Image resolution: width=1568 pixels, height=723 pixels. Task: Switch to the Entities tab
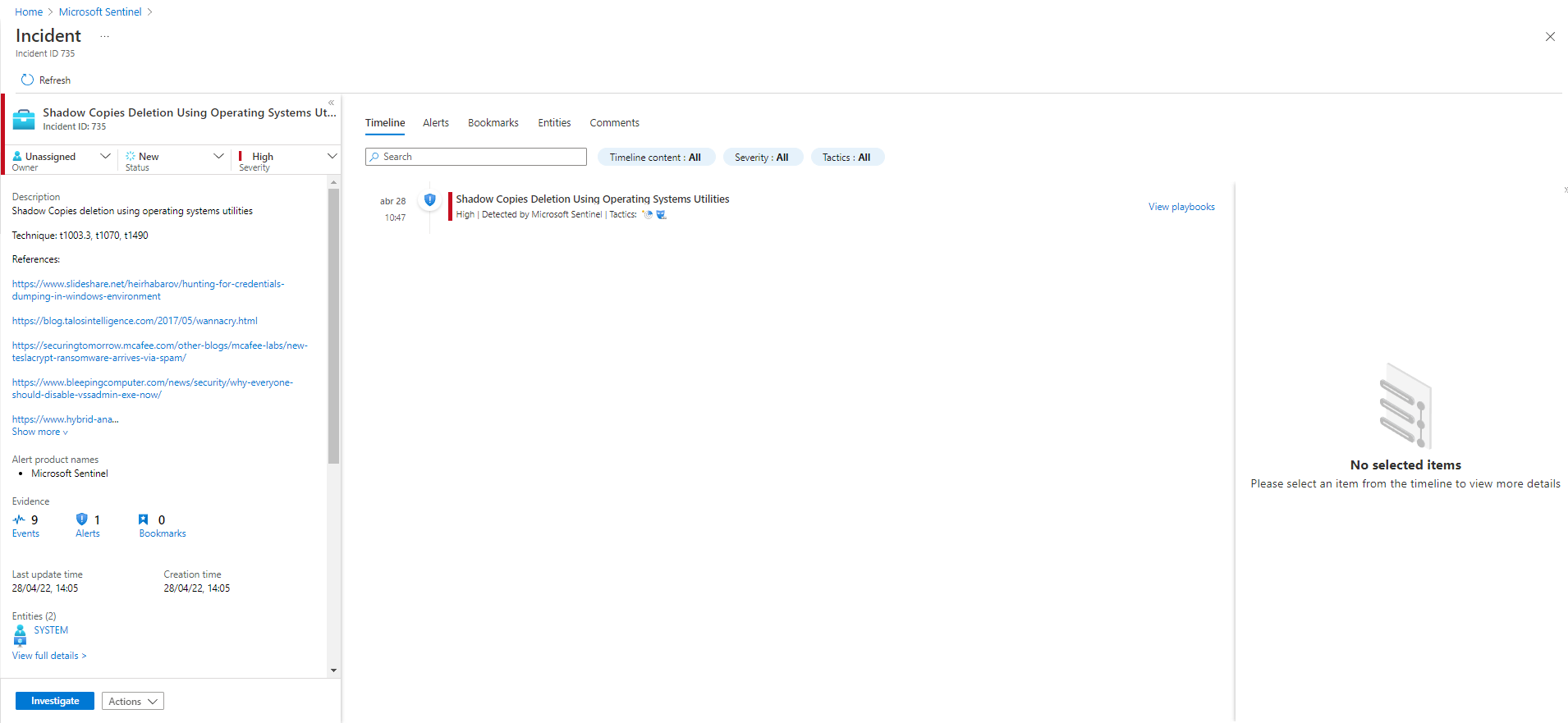[x=554, y=123]
